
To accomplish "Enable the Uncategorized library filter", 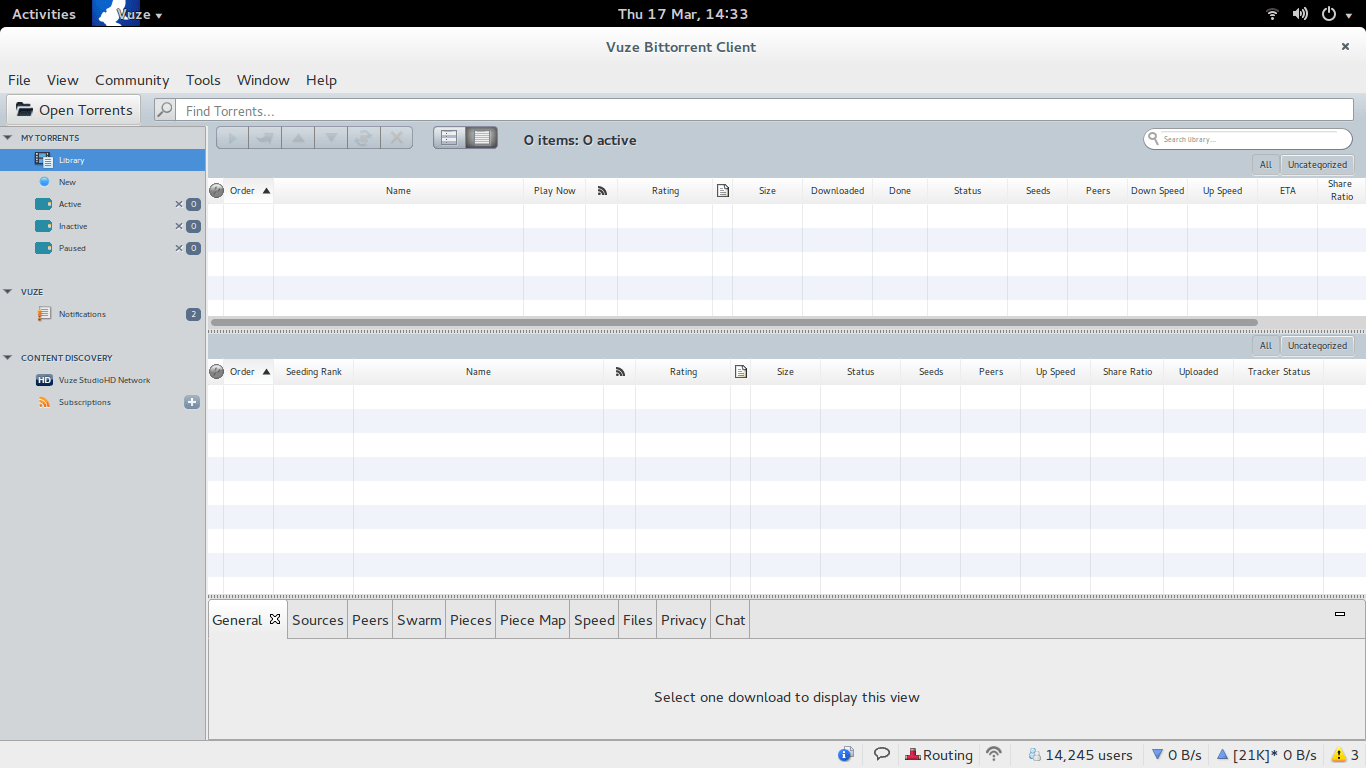I will click(1316, 164).
